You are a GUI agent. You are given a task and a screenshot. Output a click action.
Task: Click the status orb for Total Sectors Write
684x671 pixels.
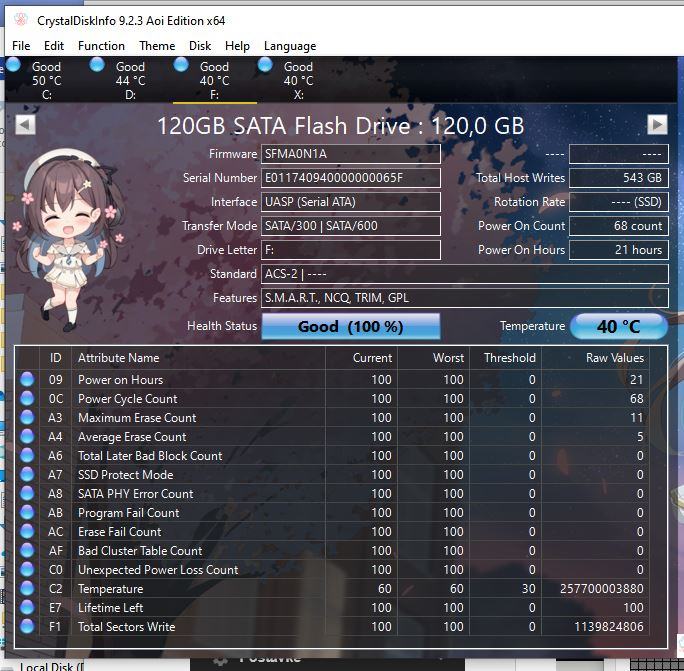point(27,626)
